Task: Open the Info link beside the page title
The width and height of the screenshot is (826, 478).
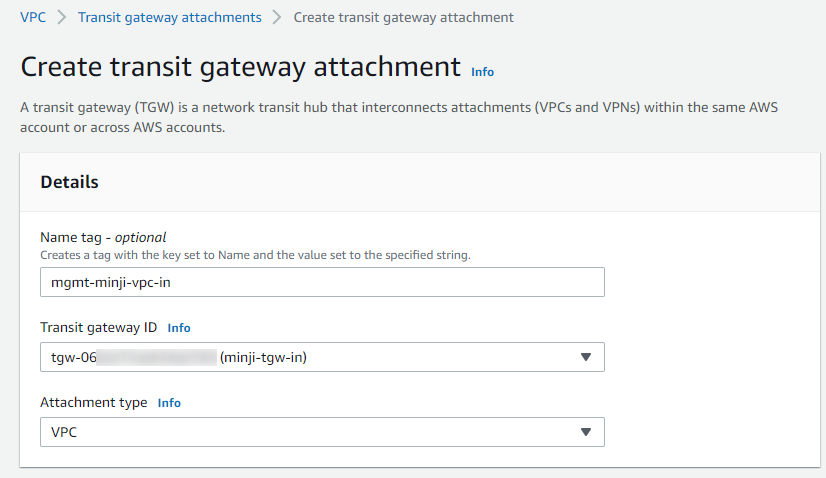Action: [x=482, y=72]
